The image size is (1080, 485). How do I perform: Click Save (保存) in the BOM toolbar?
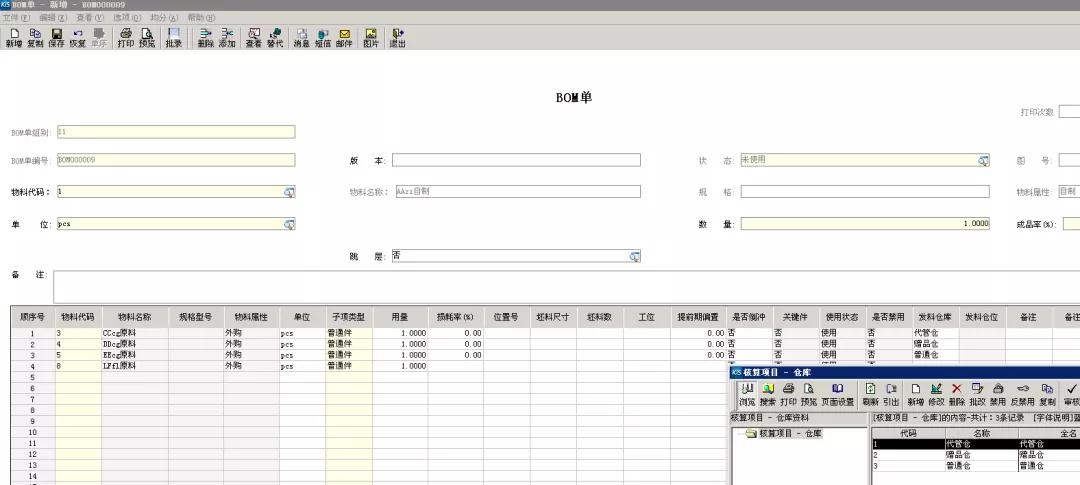(56, 38)
